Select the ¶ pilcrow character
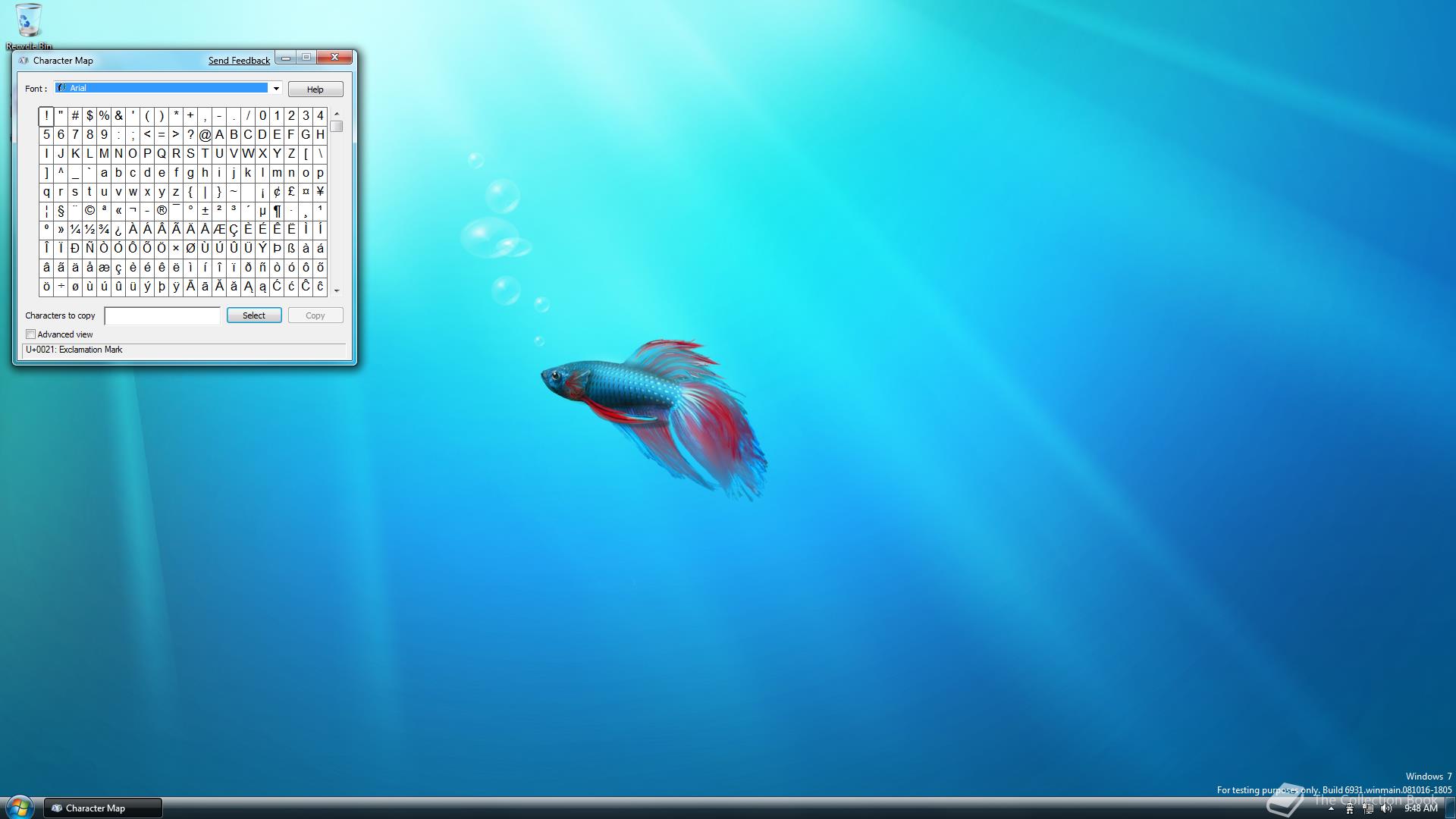Screen dimensions: 1456x819 pyautogui.click(x=277, y=211)
